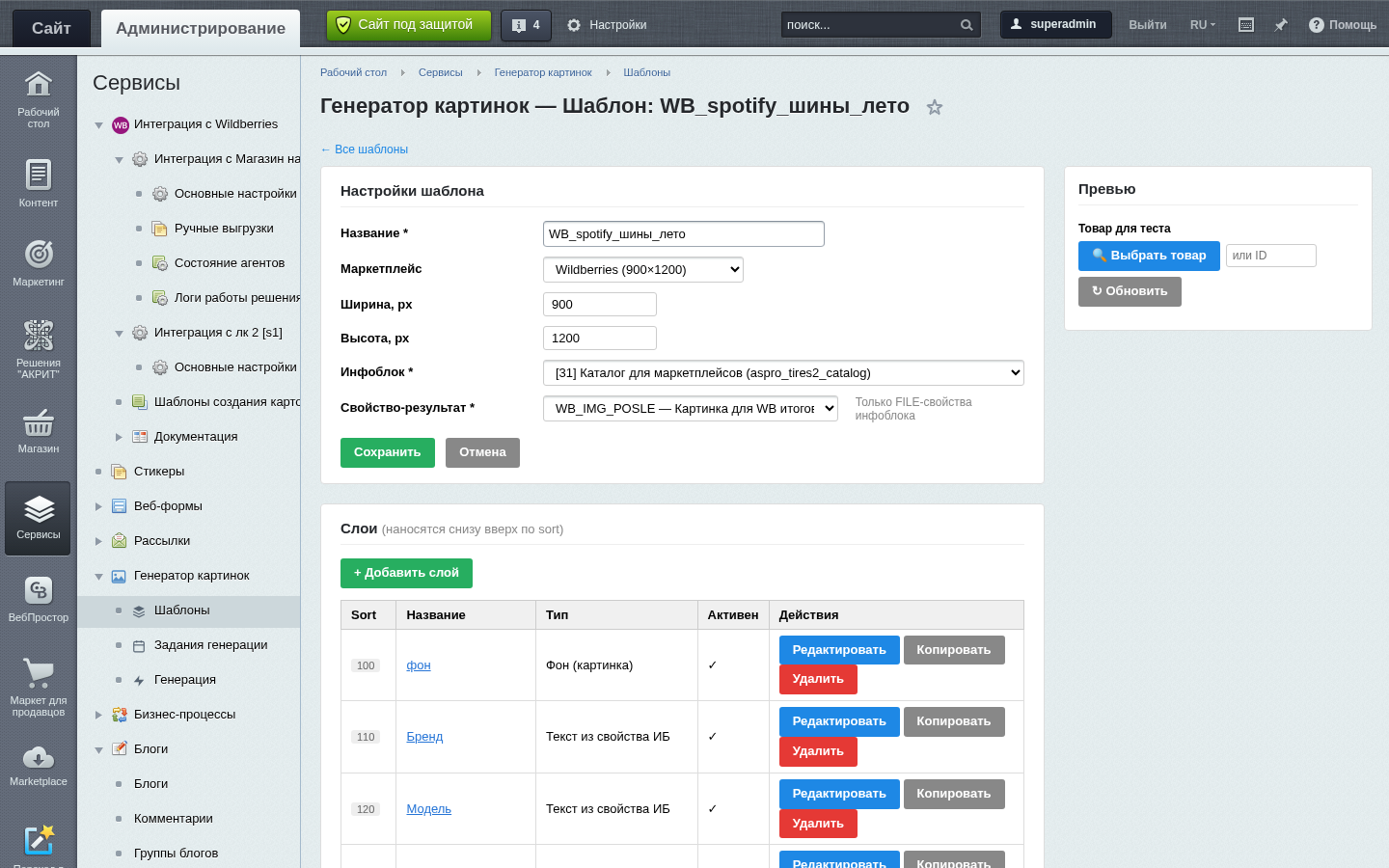Open notifications counter showing 4

click(526, 25)
